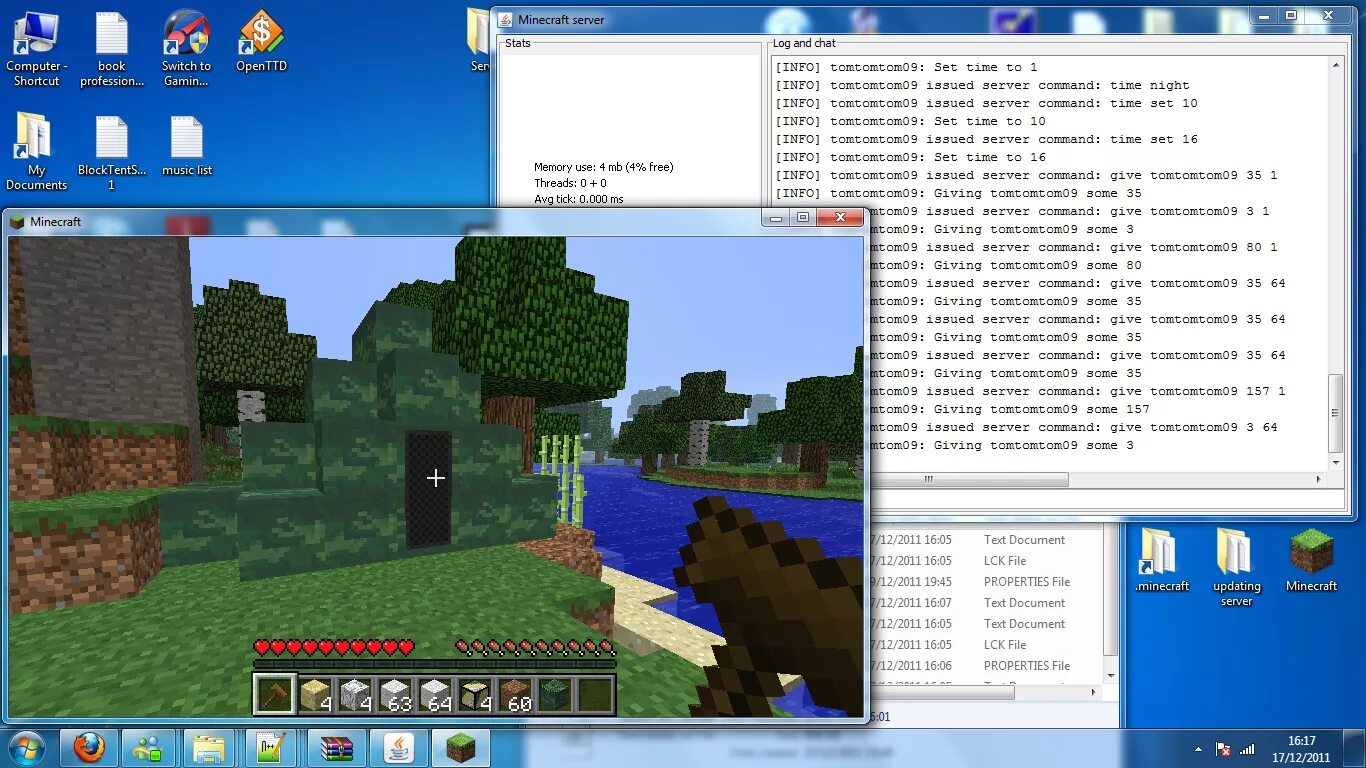Open the network signal tray icon
The image size is (1366, 768).
pos(1247,749)
